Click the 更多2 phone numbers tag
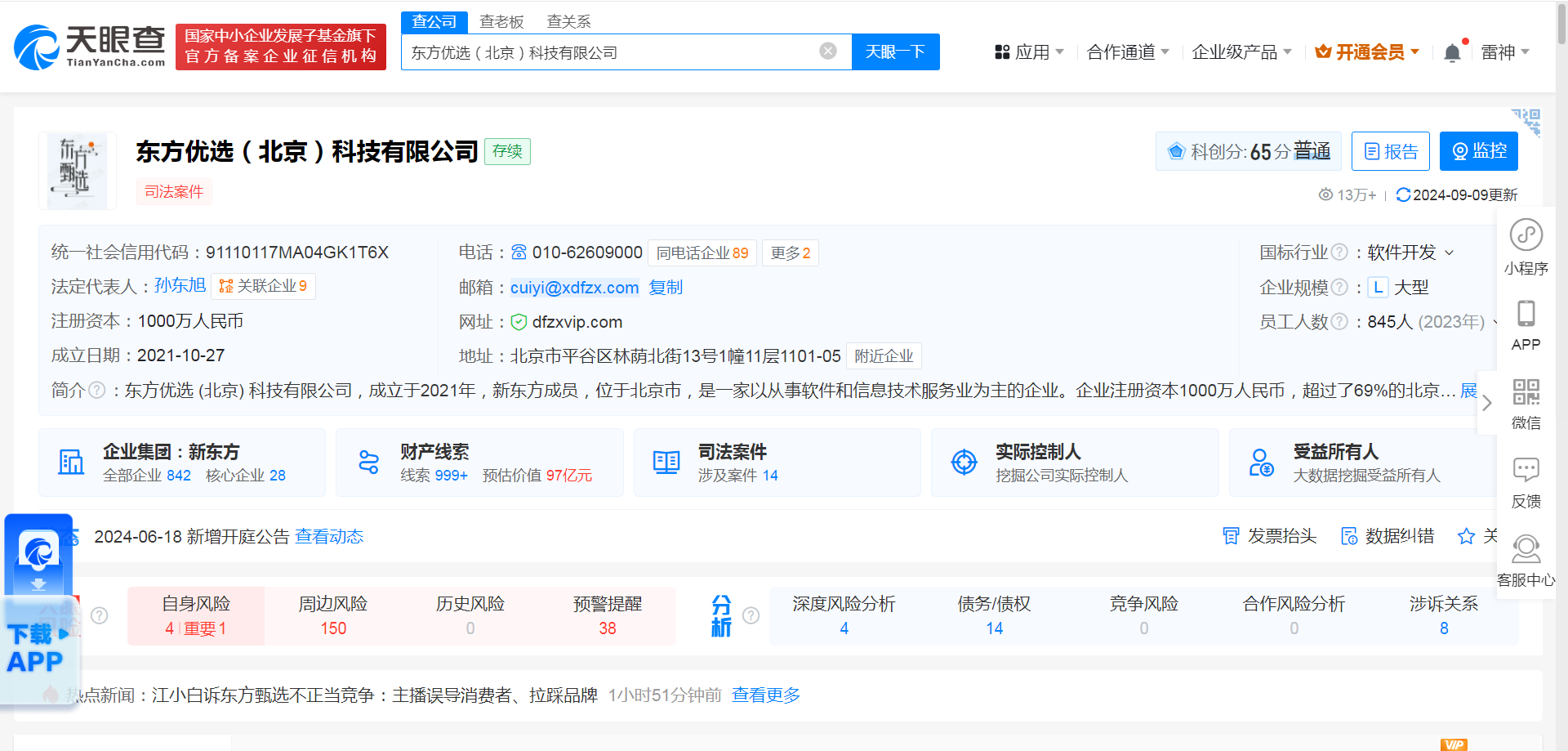This screenshot has height=751, width=1568. pyautogui.click(x=791, y=253)
